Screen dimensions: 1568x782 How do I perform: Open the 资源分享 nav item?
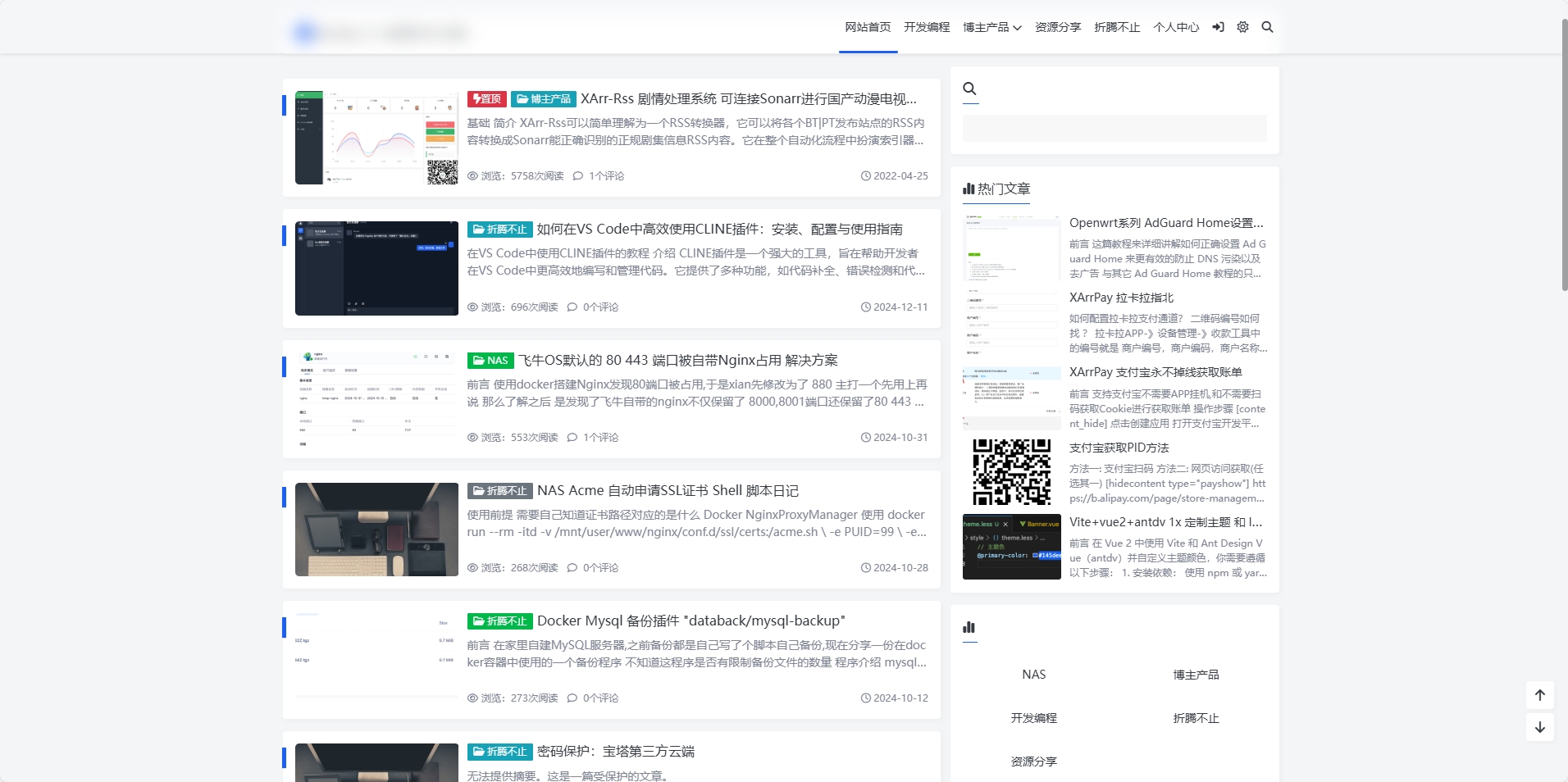pos(1058,27)
